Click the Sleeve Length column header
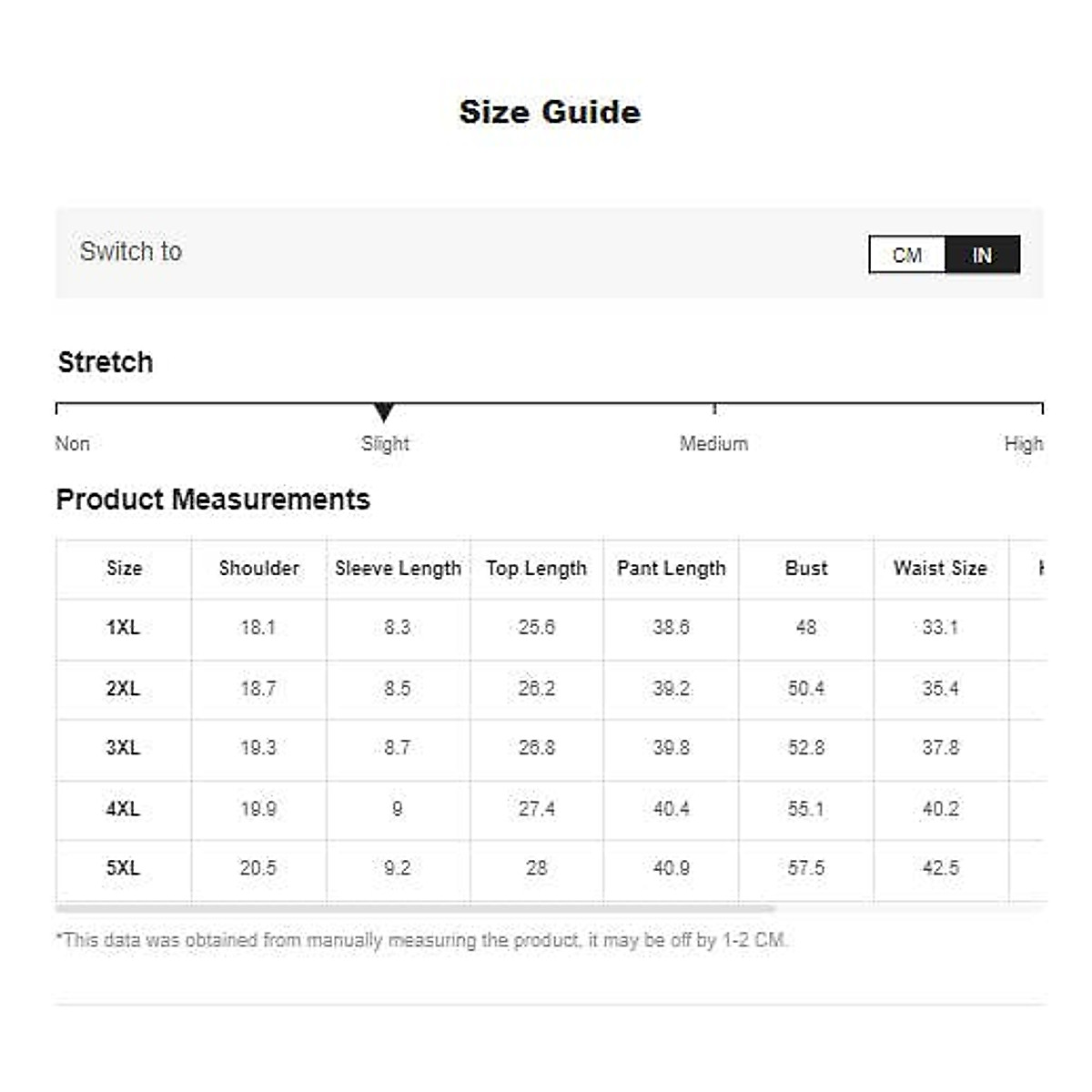This screenshot has height=1092, width=1092. point(398,568)
